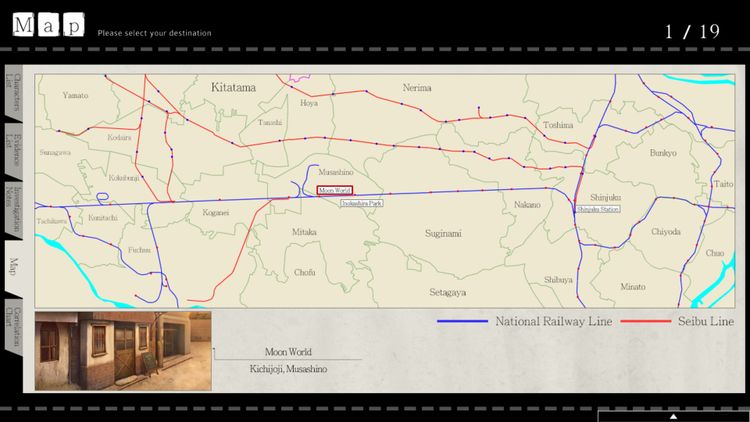
Task: Click the red Seibu Line legend swatch
Action: pyautogui.click(x=646, y=322)
